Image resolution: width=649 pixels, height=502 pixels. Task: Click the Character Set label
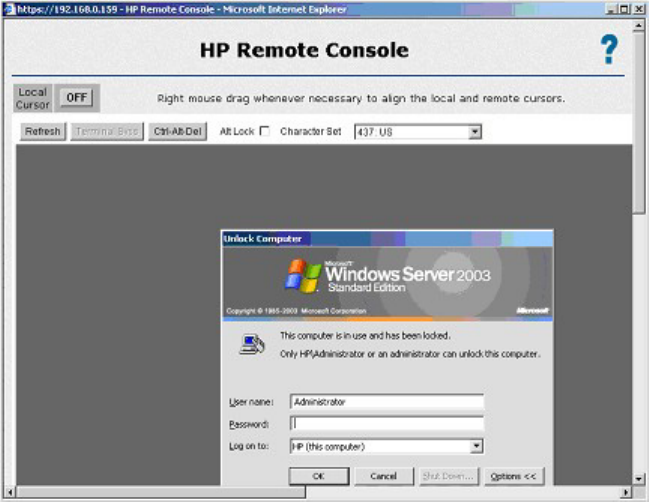pos(311,131)
